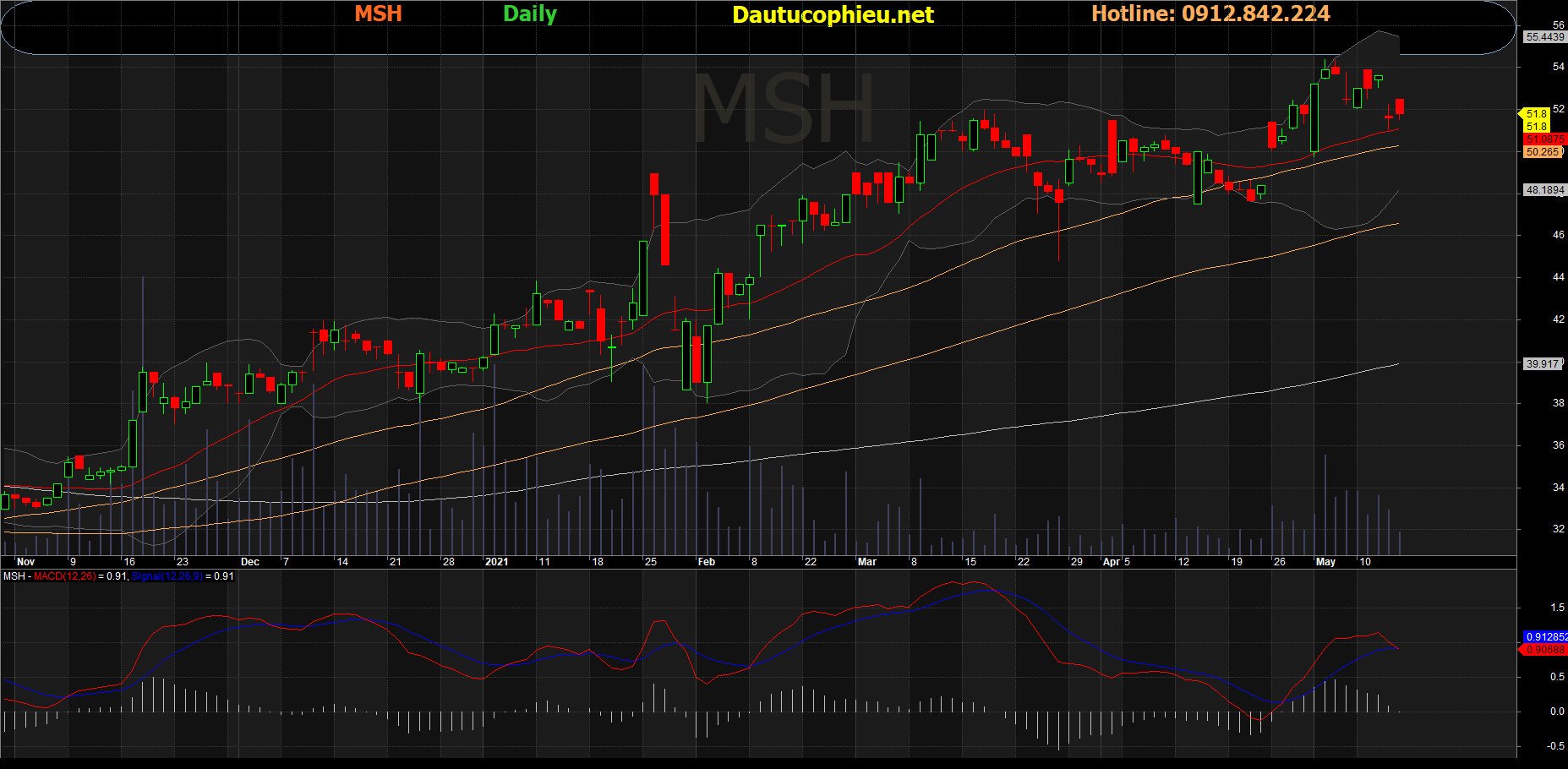Click the Hotline 0912.842.224 text
This screenshot has height=769, width=1568.
[x=1210, y=14]
